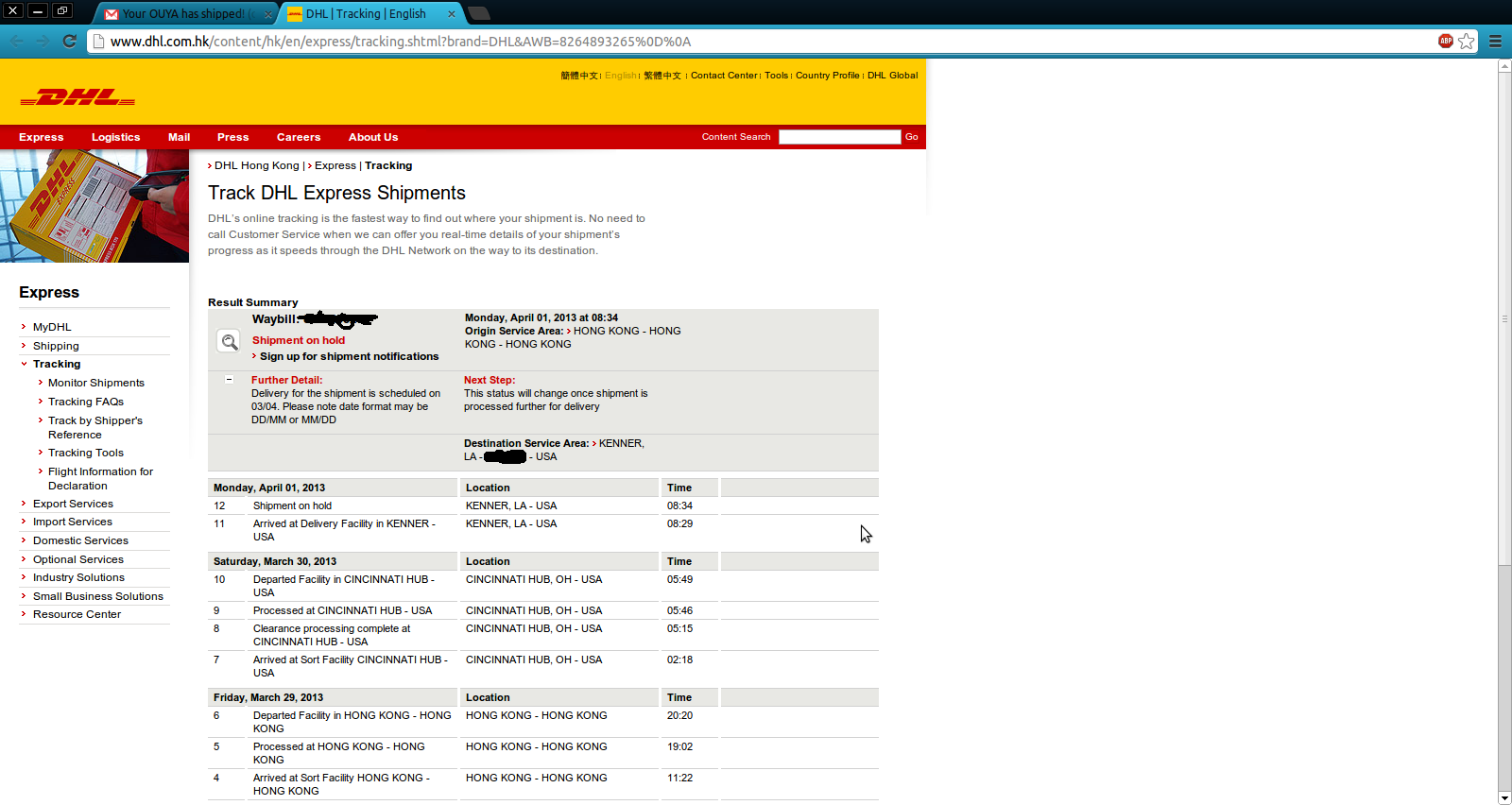Open the Careers menu
This screenshot has width=1512, height=805.
click(299, 137)
